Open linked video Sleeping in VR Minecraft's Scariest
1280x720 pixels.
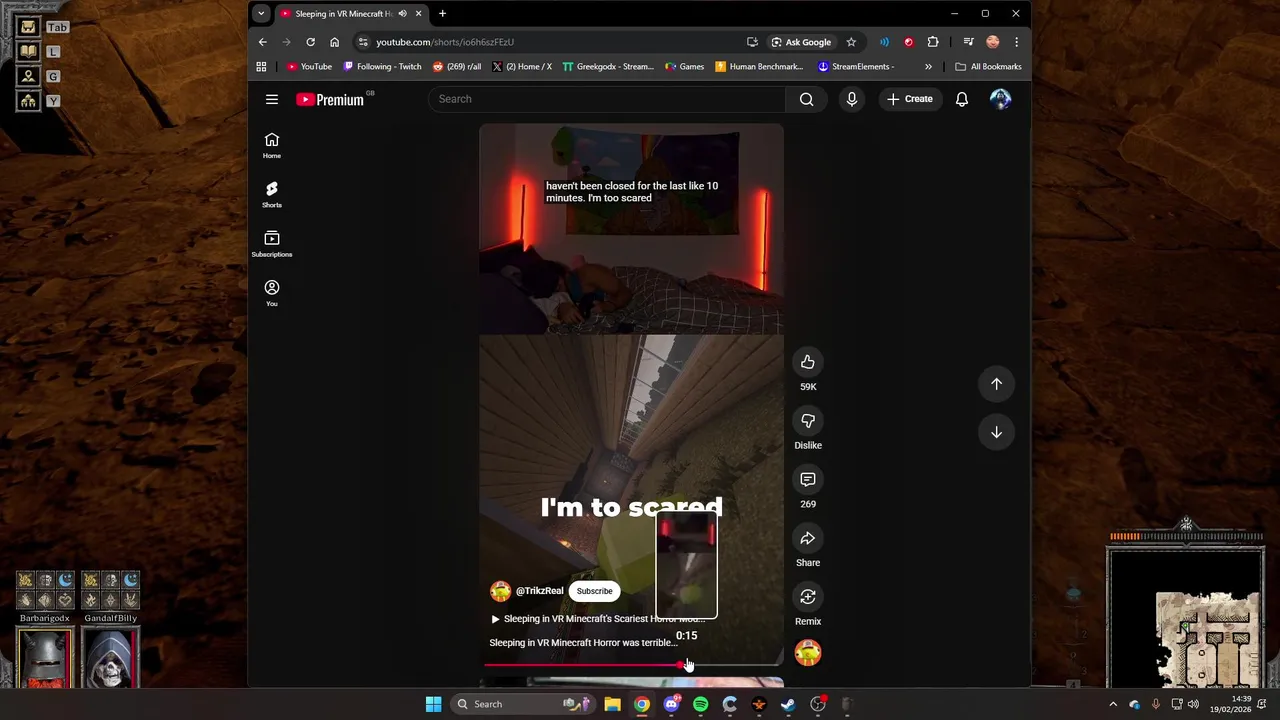point(598,619)
